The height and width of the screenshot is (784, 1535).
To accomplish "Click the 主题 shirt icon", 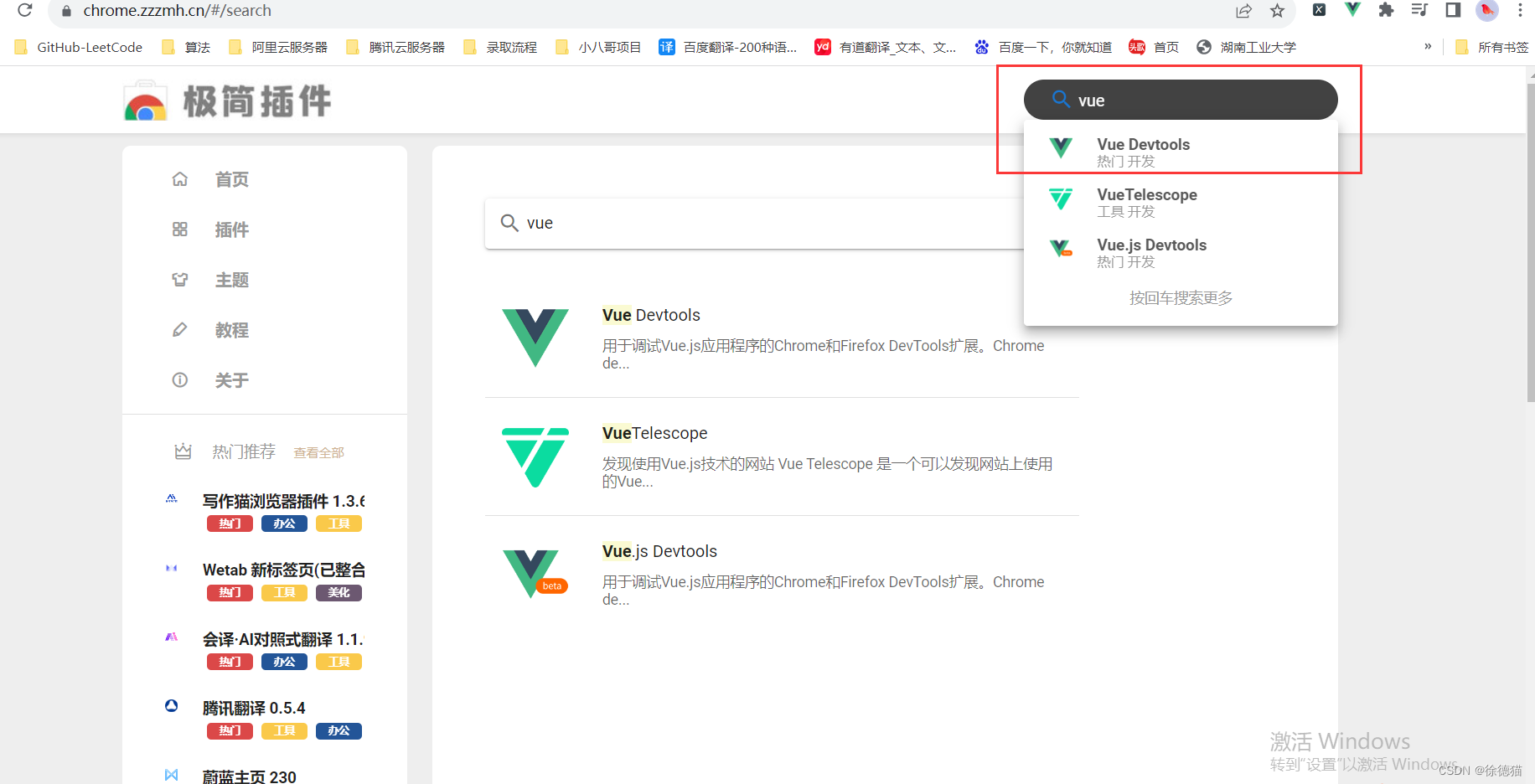I will click(x=179, y=279).
